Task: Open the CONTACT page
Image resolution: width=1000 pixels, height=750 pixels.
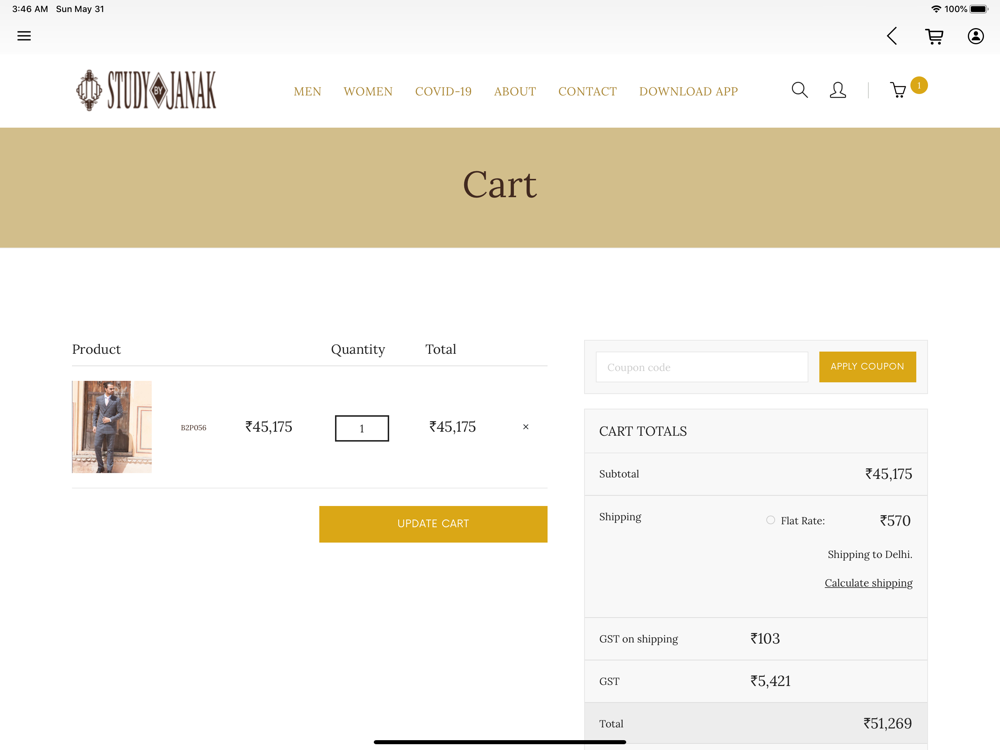Action: tap(587, 91)
